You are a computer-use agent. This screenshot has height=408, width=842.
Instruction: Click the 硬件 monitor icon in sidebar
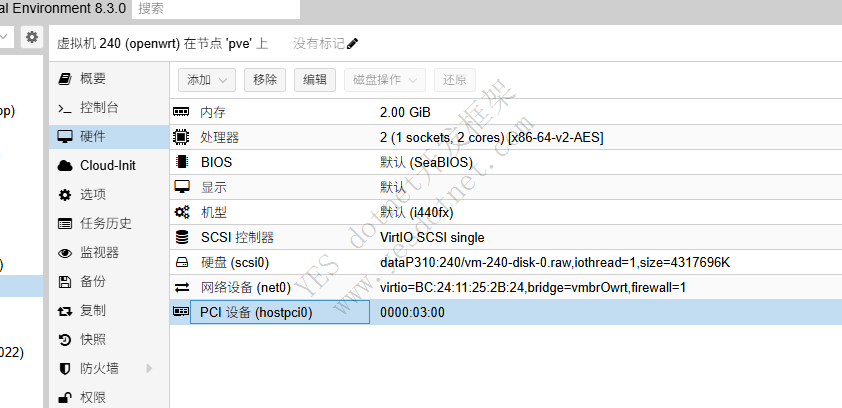64,137
